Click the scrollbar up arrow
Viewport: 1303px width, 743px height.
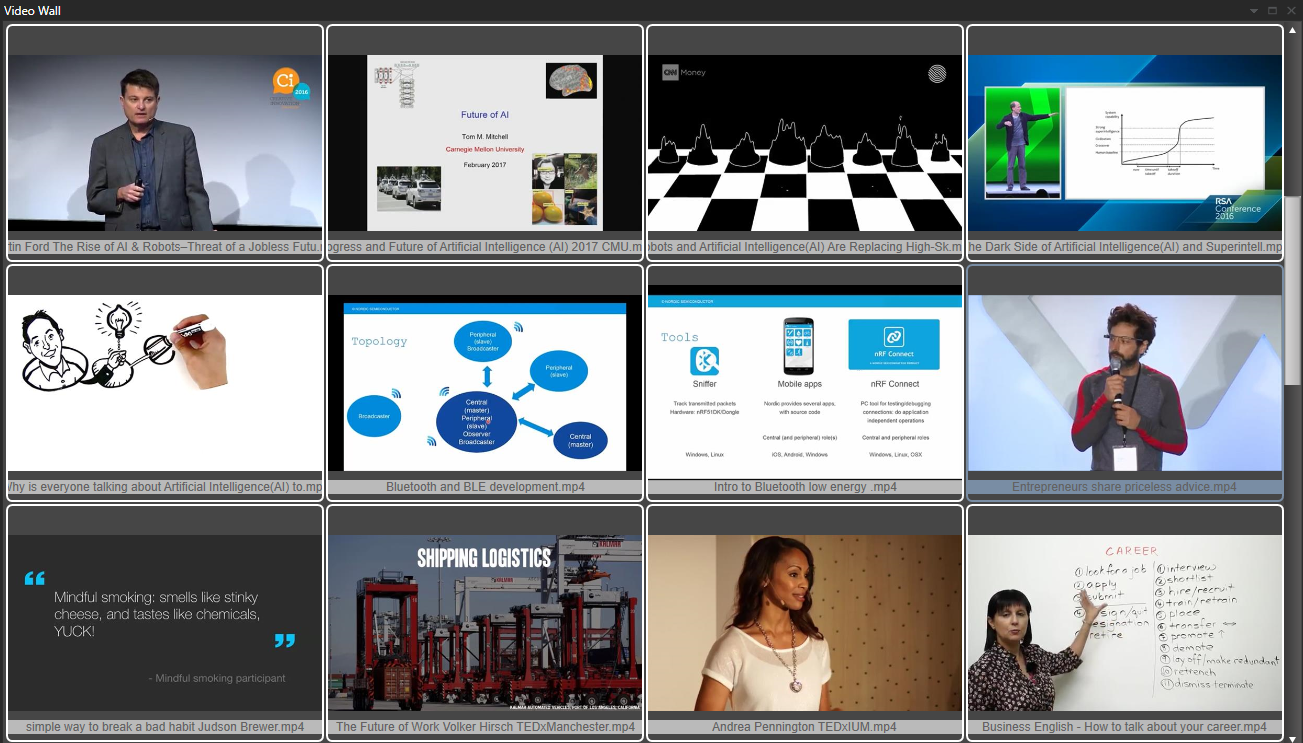pyautogui.click(x=1293, y=29)
